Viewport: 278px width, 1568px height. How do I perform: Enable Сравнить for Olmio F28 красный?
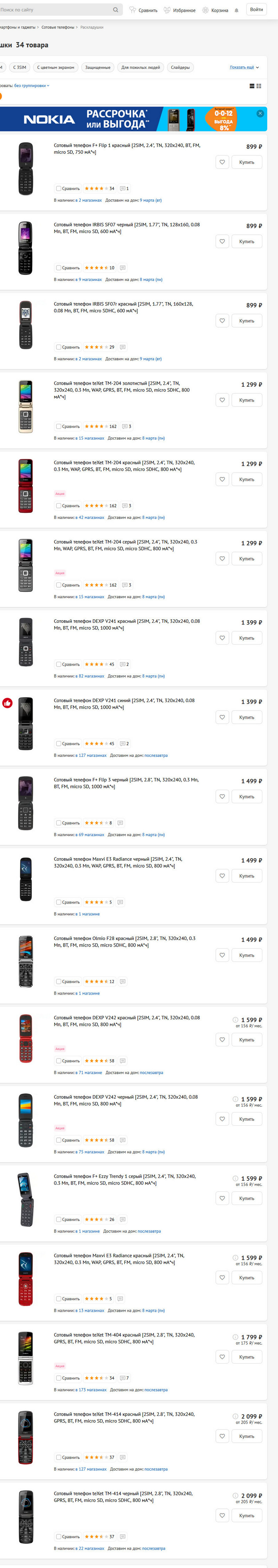point(58,981)
